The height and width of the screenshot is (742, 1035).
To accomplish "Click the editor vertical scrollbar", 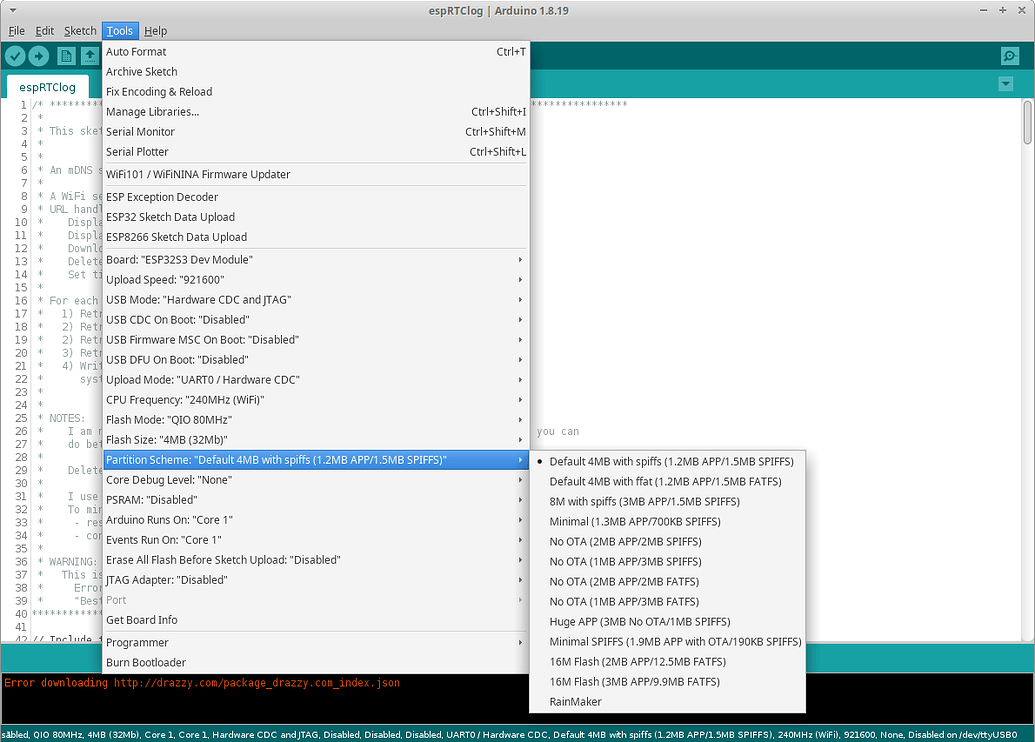I will click(x=1027, y=370).
